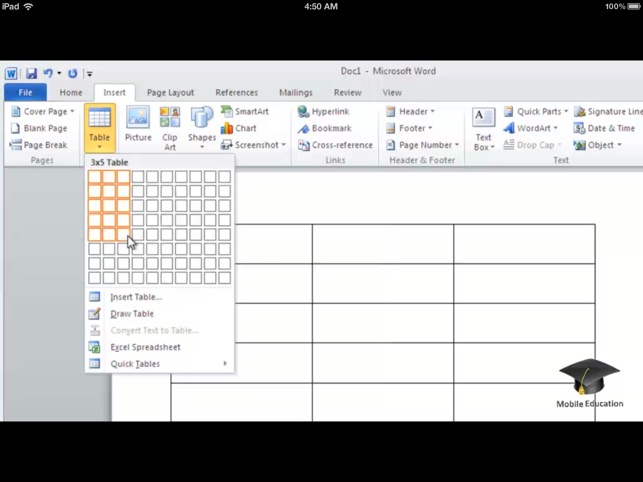Viewport: 643px width, 482px height.
Task: Insert a Cross-reference
Action: point(335,145)
